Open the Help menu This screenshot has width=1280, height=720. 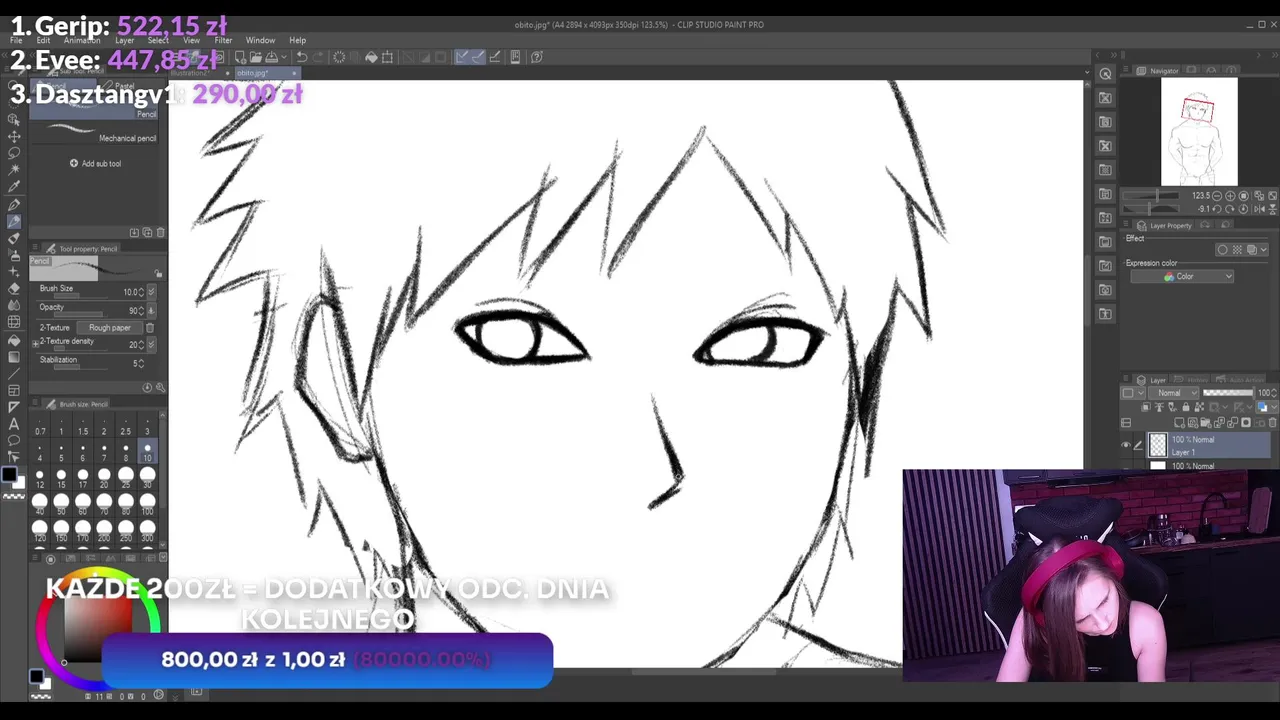297,41
